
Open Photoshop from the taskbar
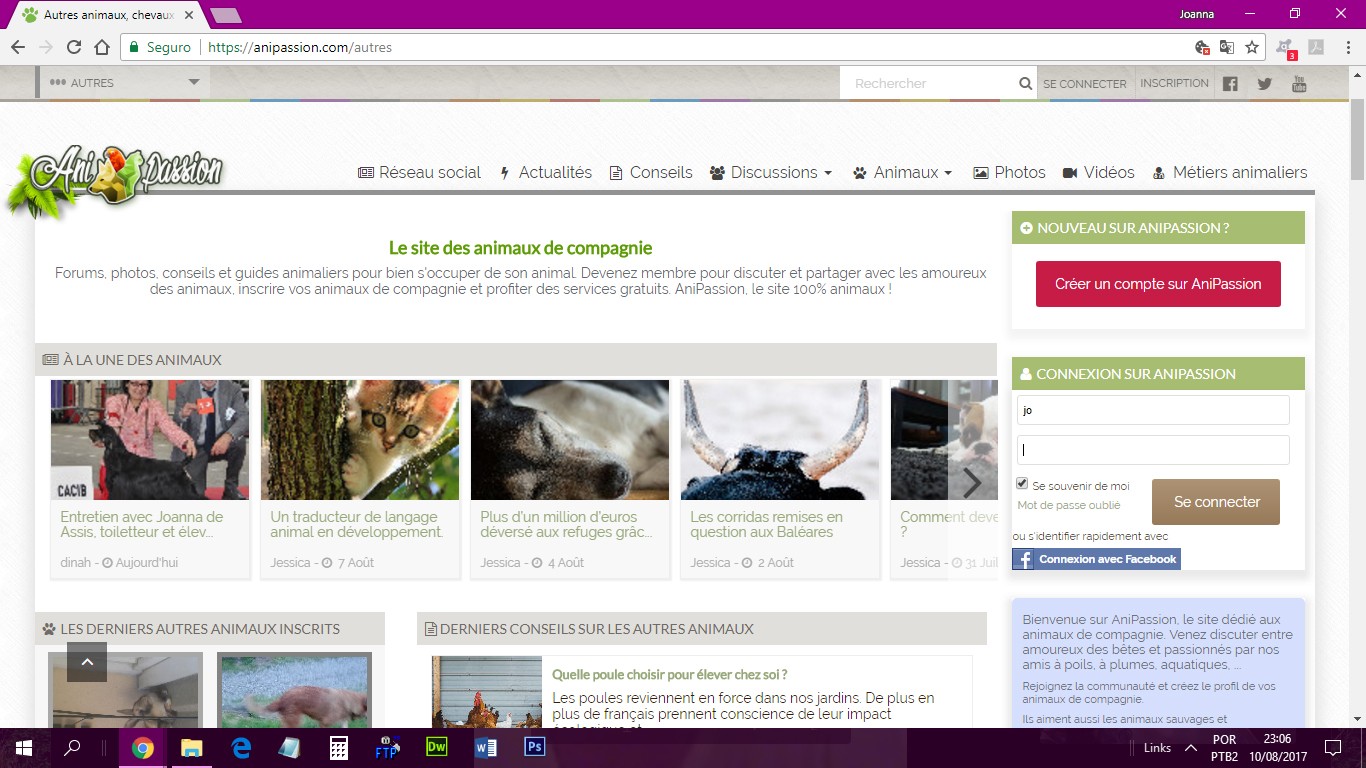[x=535, y=747]
